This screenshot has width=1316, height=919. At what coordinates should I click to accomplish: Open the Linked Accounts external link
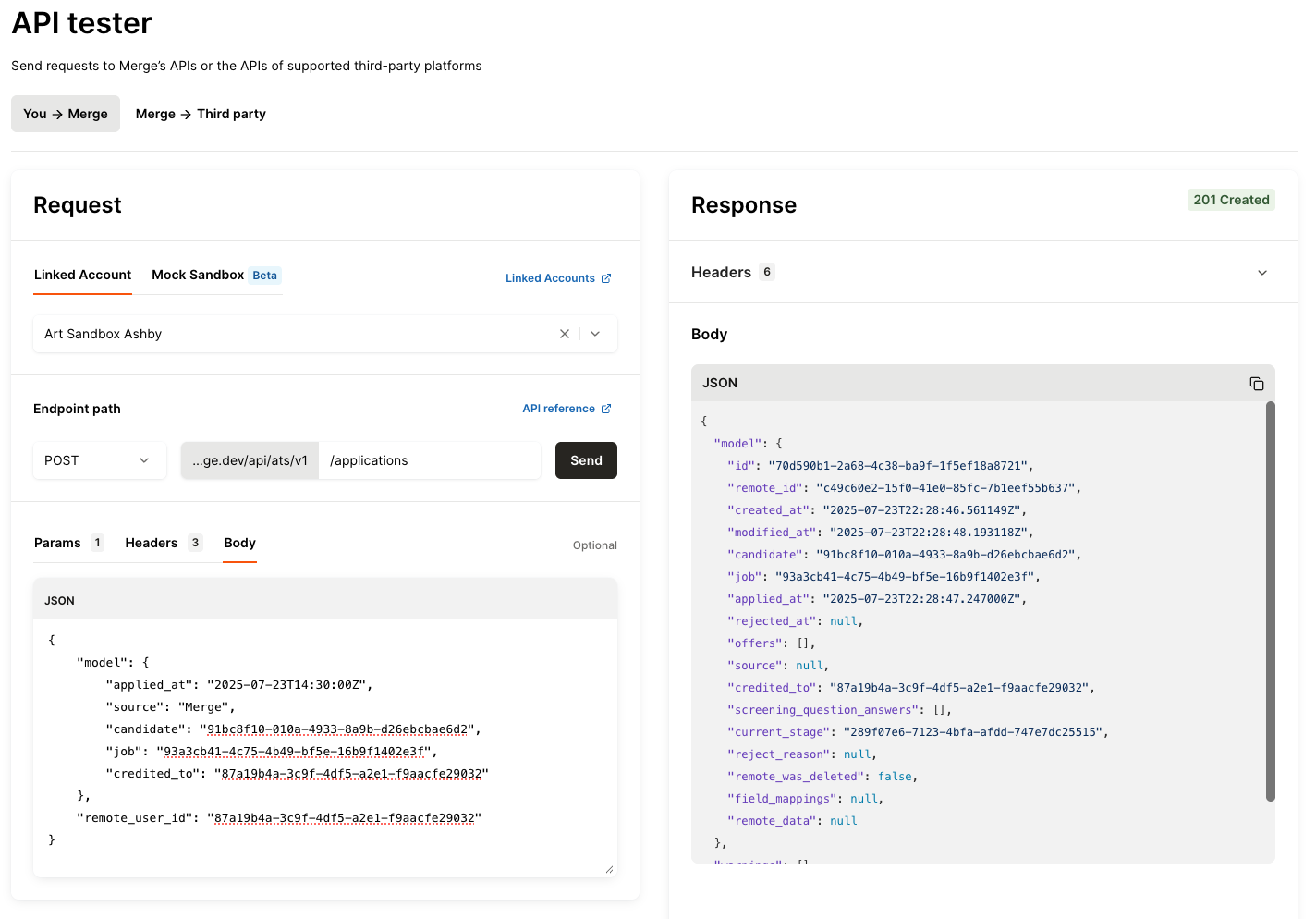tap(557, 278)
